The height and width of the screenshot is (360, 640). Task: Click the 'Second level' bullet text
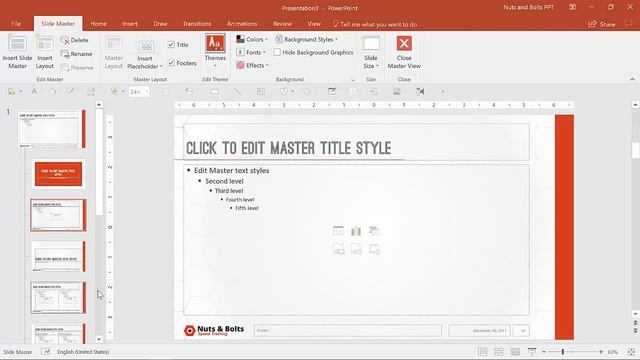click(x=224, y=181)
